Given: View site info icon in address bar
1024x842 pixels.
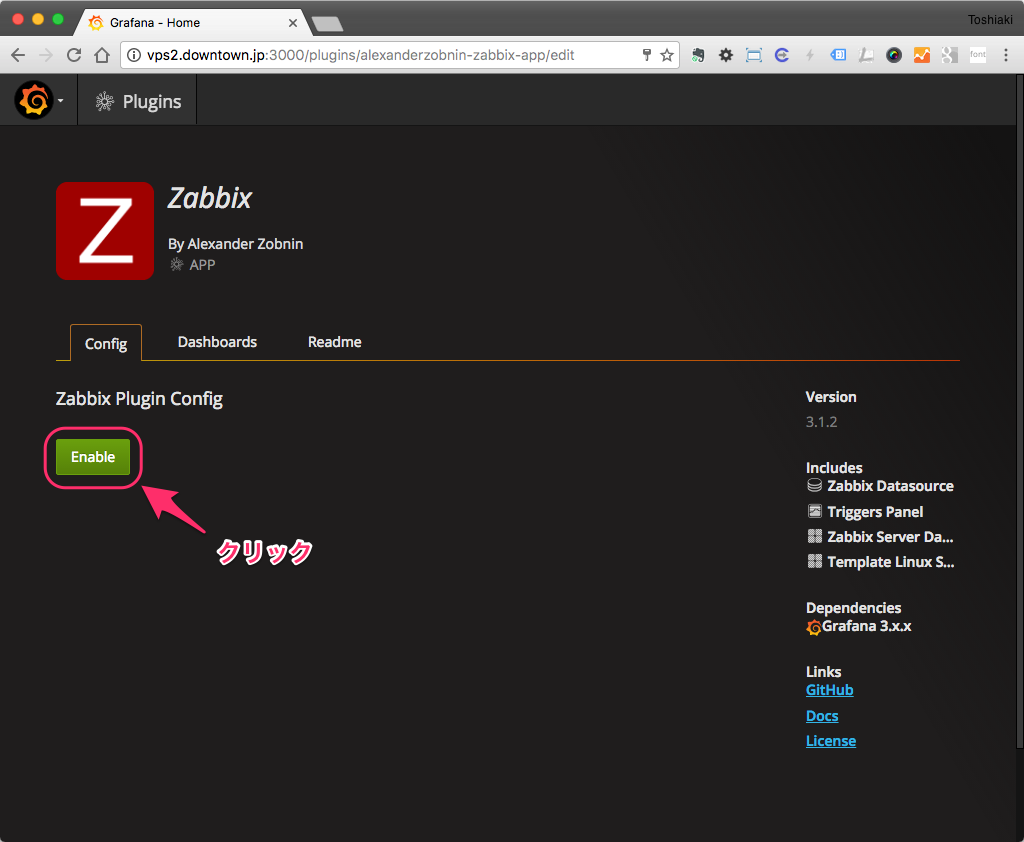Looking at the screenshot, I should pos(134,55).
